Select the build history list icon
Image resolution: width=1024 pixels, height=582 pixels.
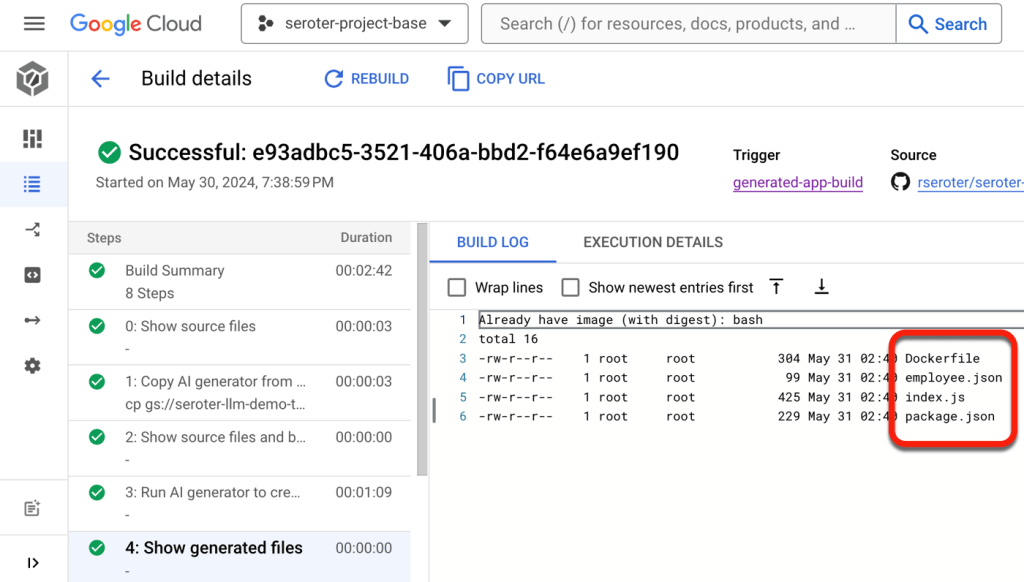(x=33, y=184)
